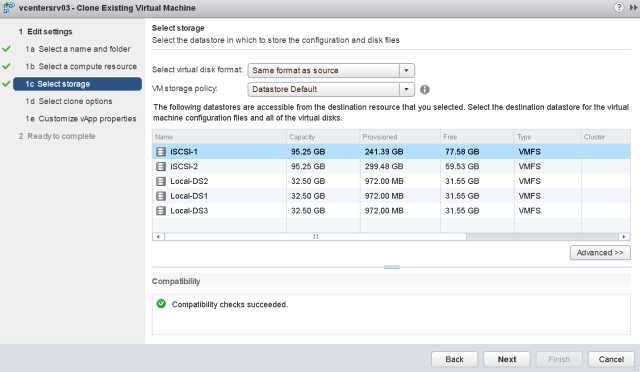The width and height of the screenshot is (640, 372).
Task: Click the clone VM wizard icon in title bar
Action: pyautogui.click(x=9, y=8)
